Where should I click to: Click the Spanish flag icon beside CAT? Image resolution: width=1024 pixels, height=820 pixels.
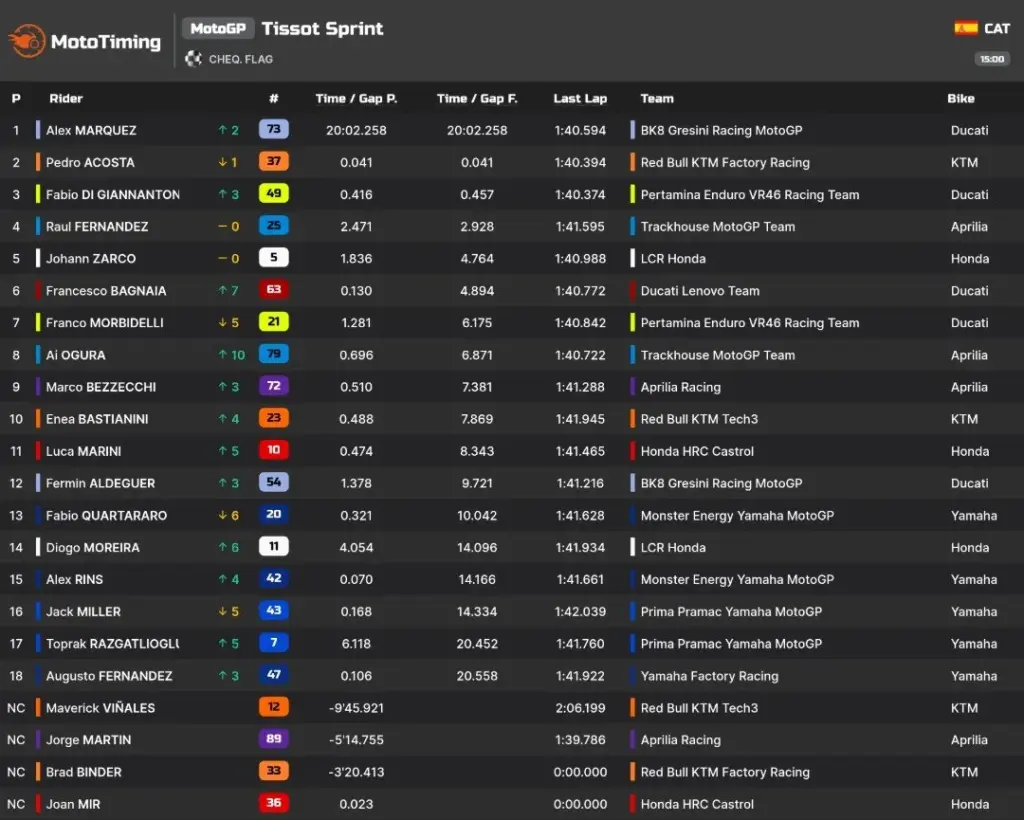(x=966, y=28)
